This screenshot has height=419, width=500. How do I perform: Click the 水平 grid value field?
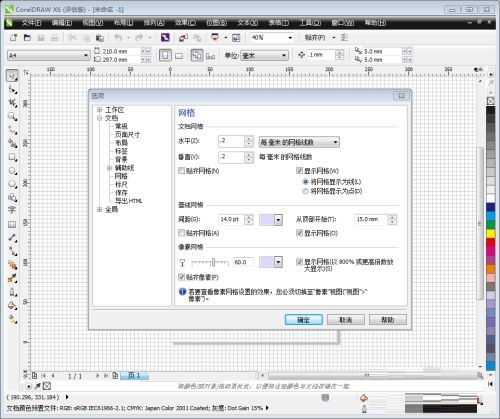click(x=231, y=141)
